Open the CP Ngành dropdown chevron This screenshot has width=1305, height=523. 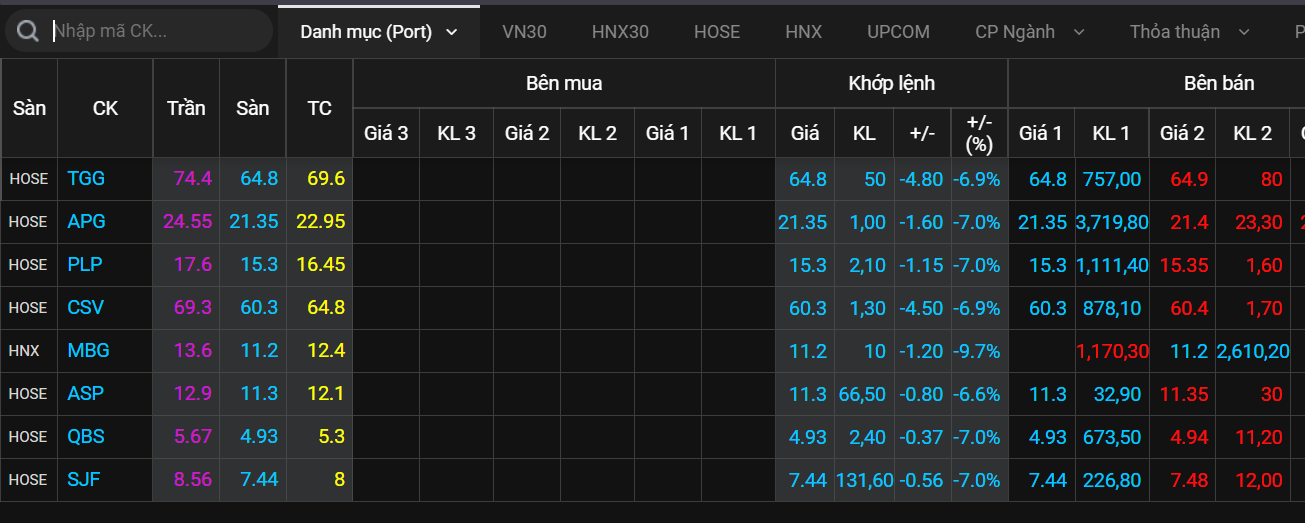[x=1079, y=32]
